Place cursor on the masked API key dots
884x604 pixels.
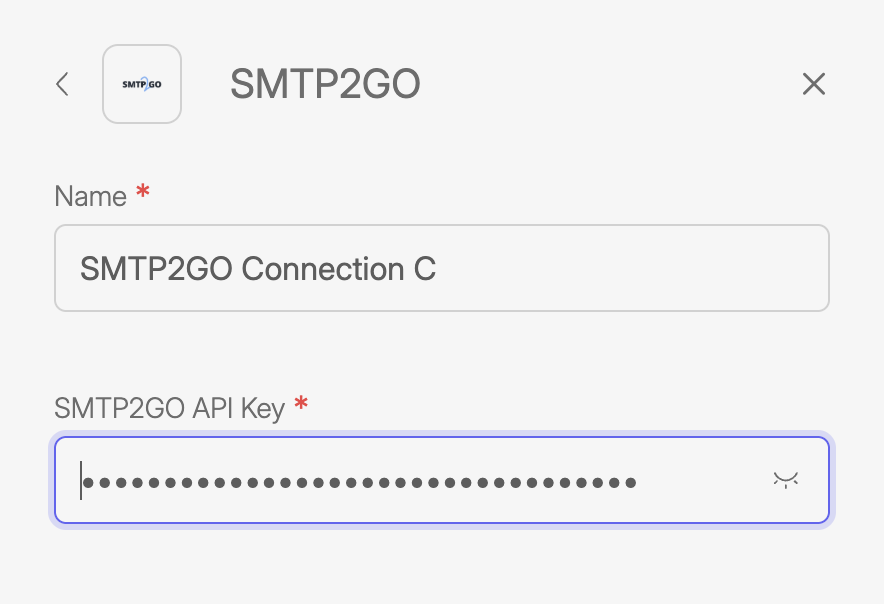tap(360, 483)
